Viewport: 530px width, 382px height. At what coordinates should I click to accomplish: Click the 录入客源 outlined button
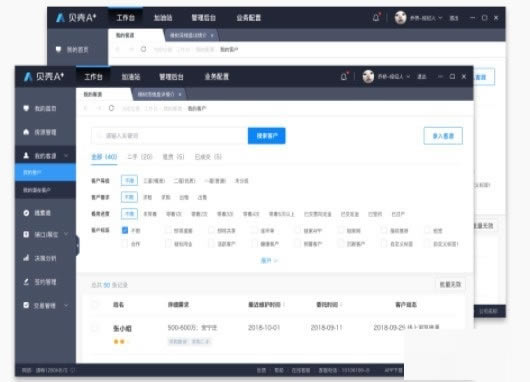pos(443,136)
